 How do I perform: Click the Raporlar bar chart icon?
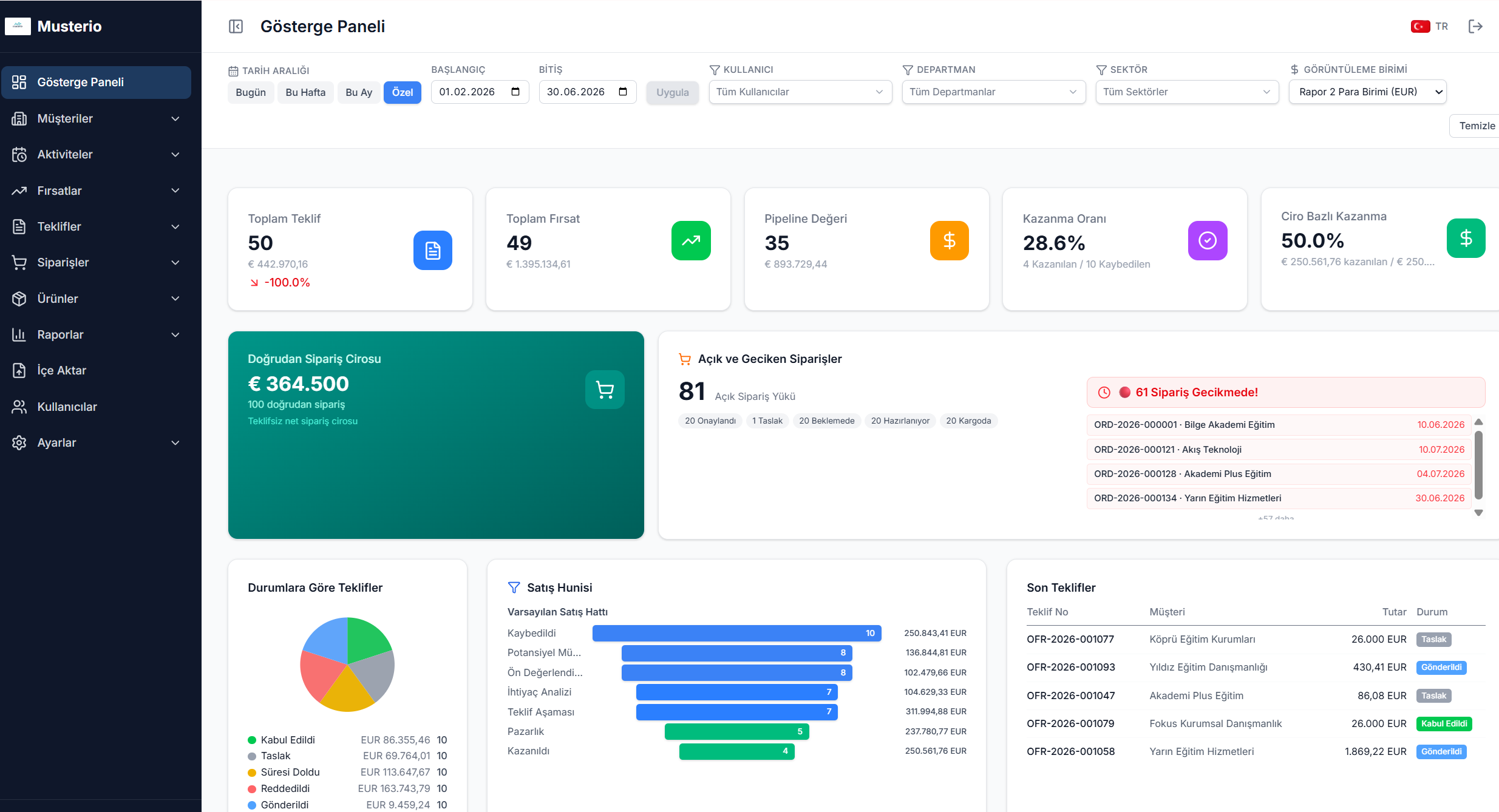19,334
